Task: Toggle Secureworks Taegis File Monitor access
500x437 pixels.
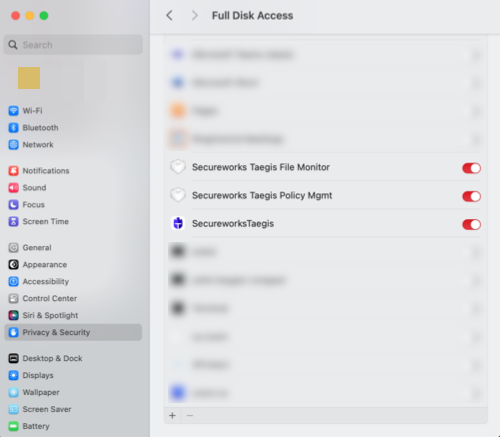Action: coord(471,168)
